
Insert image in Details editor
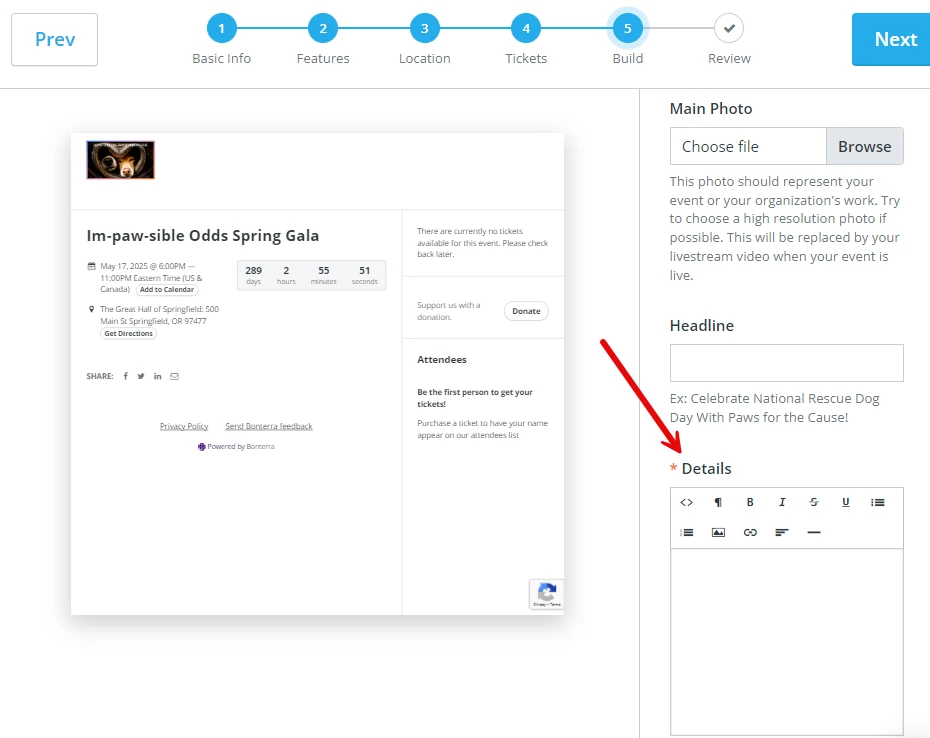tap(718, 533)
